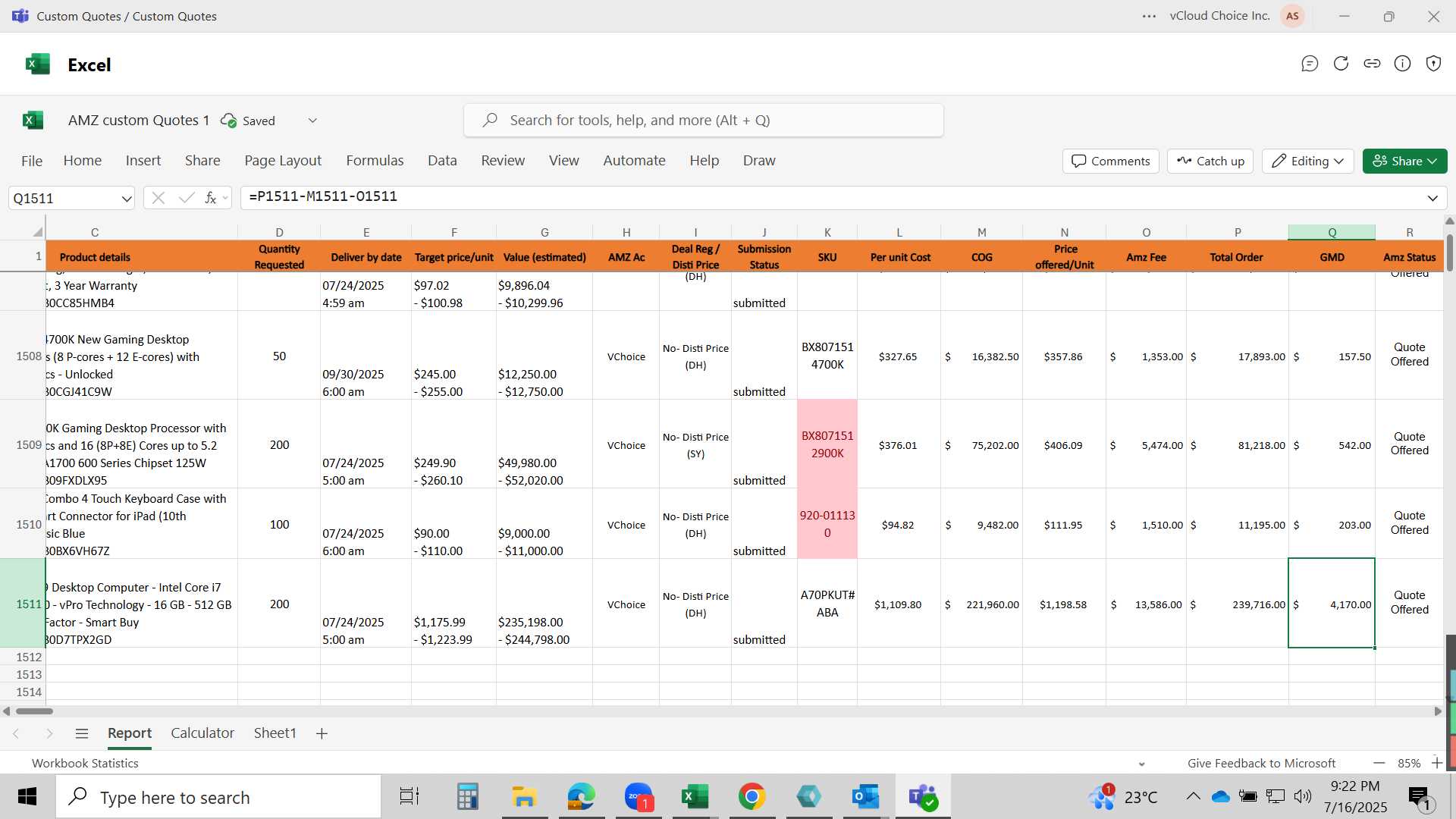Click the reload tab icon
This screenshot has width=1456, height=819.
1341,64
